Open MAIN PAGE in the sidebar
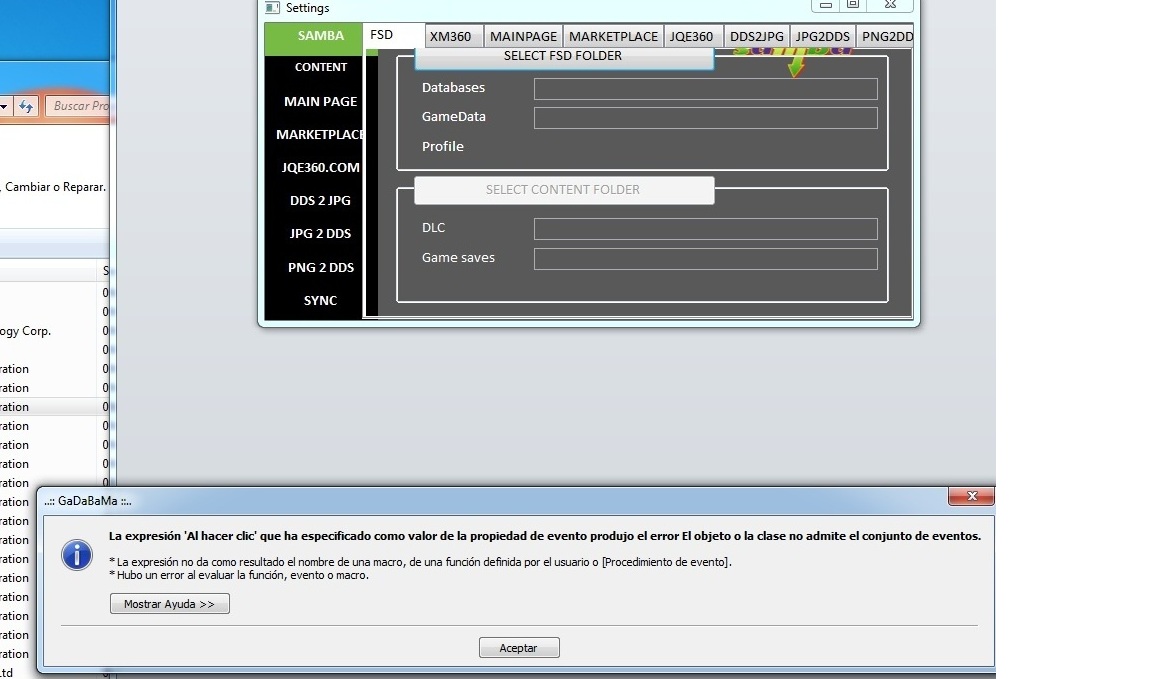 tap(320, 101)
